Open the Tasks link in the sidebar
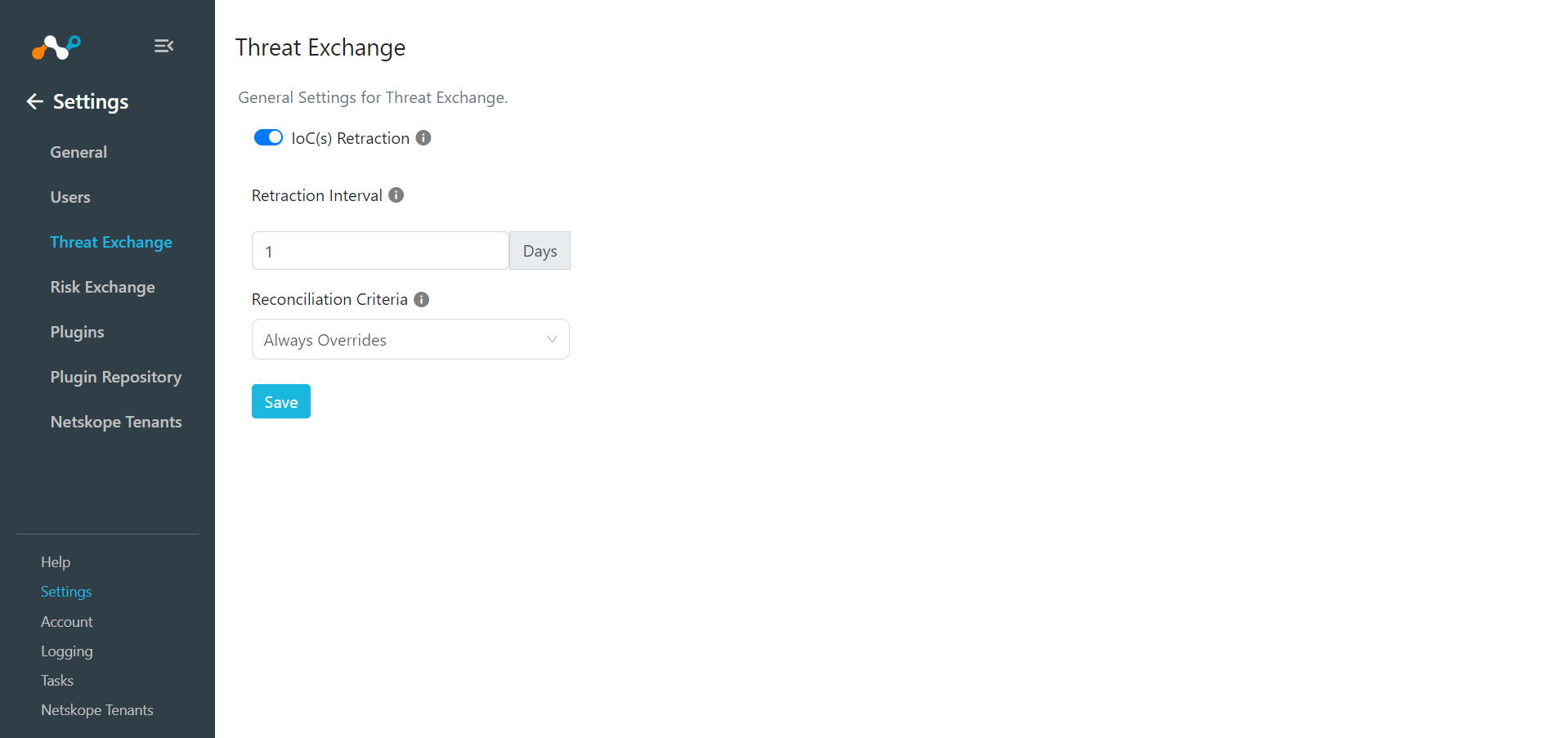 coord(57,681)
